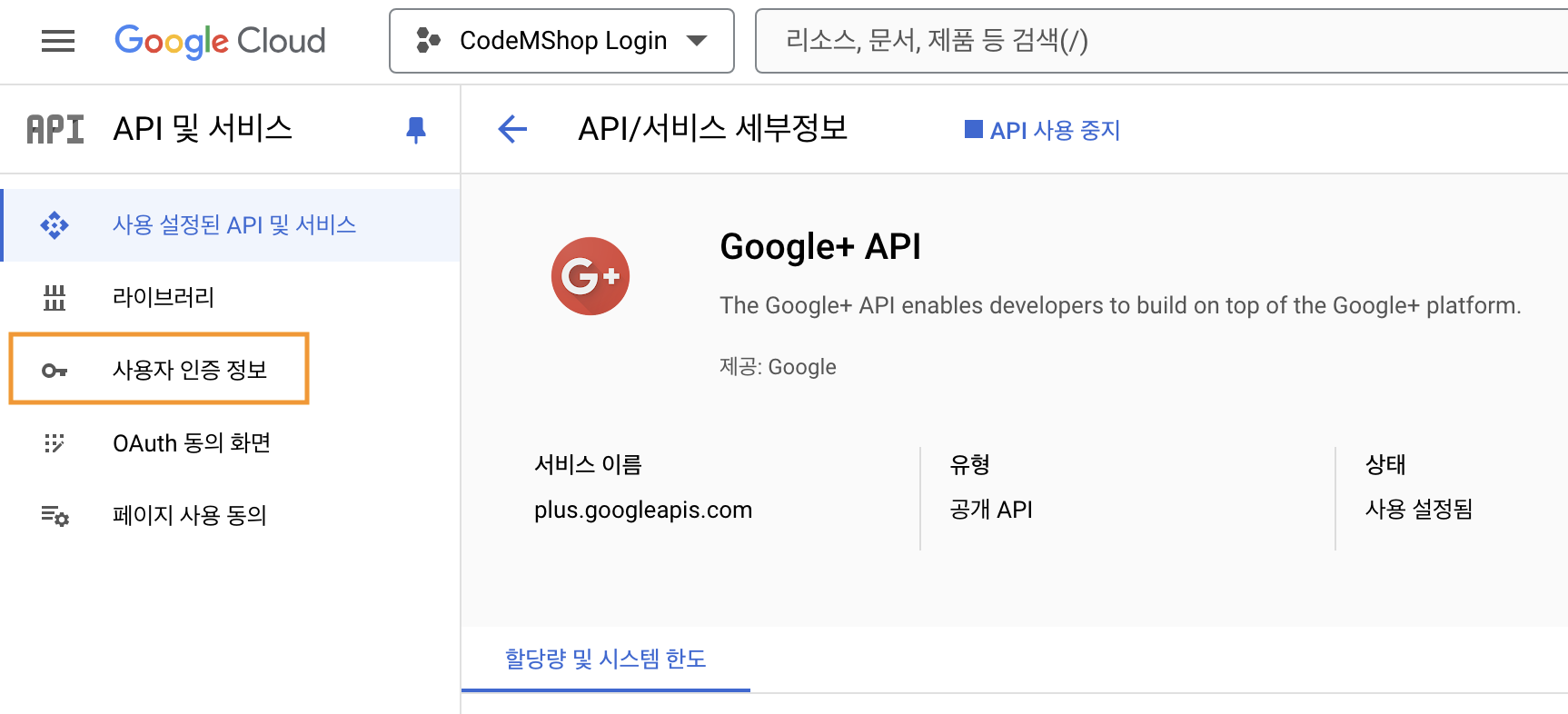The height and width of the screenshot is (714, 1568).
Task: Click the 라이브러리 grid icon
Action: tap(55, 298)
